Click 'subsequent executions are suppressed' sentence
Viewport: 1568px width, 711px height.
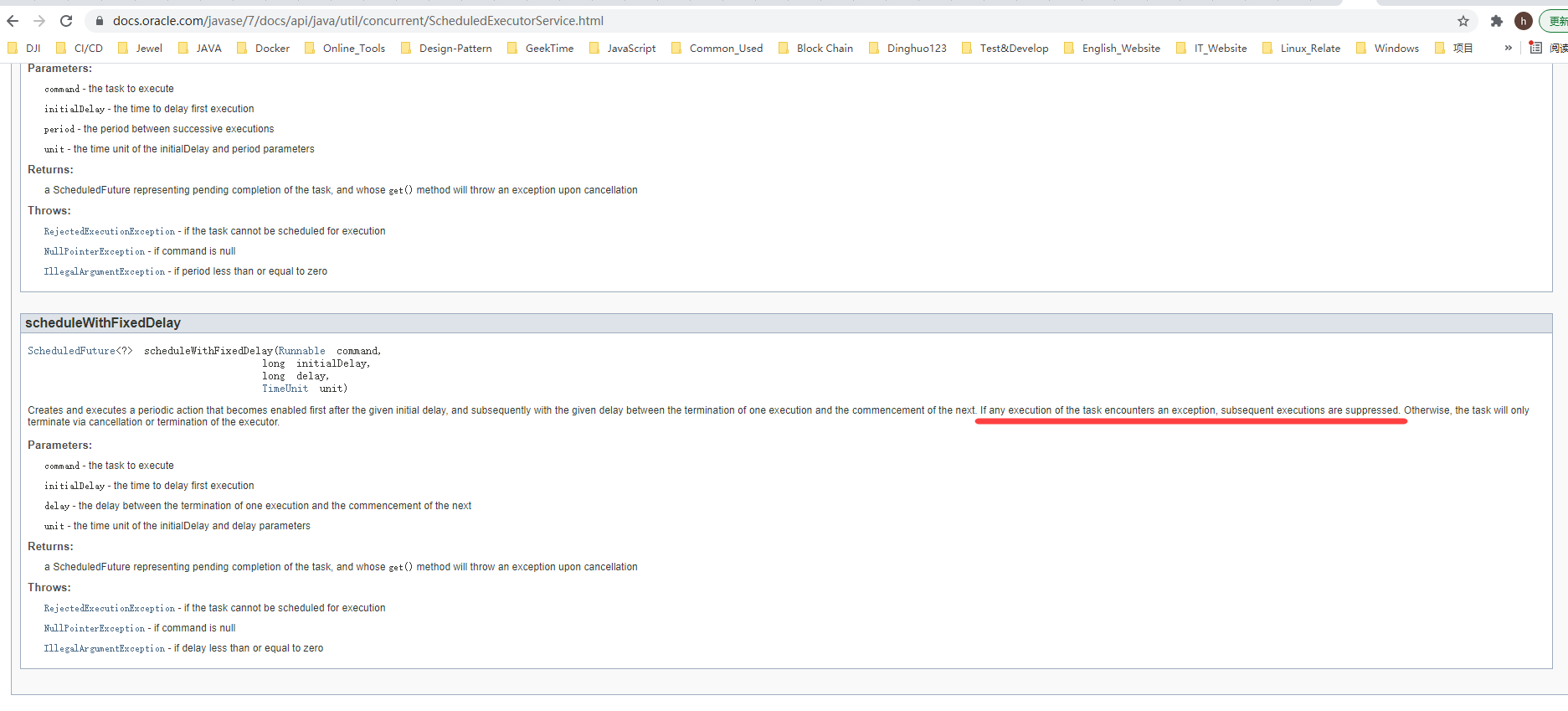point(1310,410)
